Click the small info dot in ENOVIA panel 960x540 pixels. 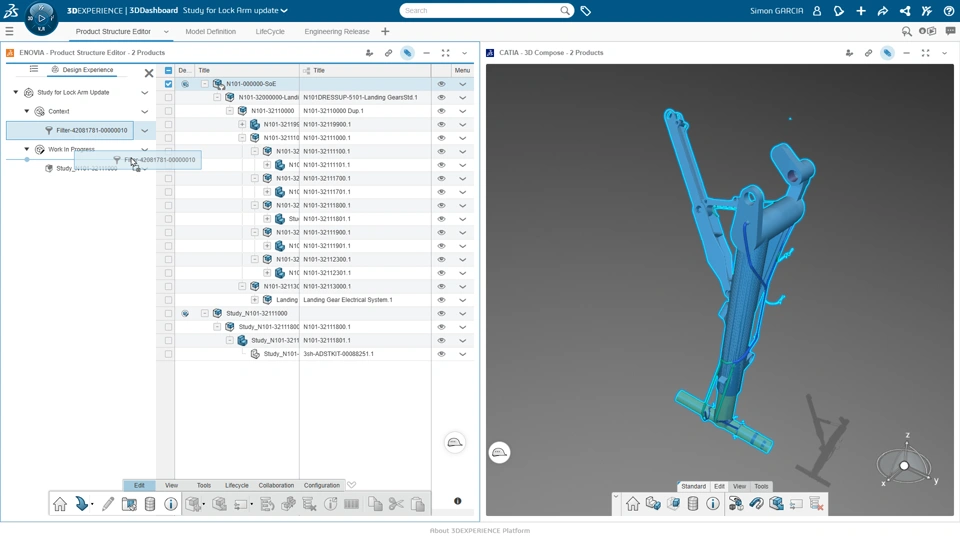pos(457,501)
